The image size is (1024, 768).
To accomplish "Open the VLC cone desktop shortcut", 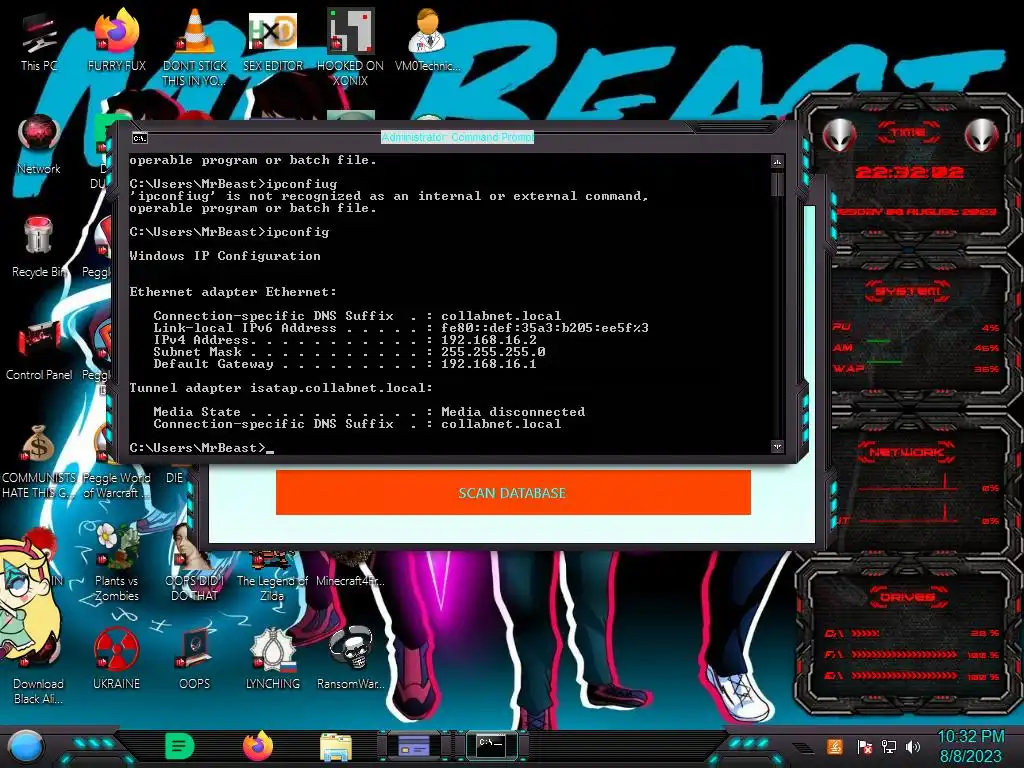I will (195, 46).
